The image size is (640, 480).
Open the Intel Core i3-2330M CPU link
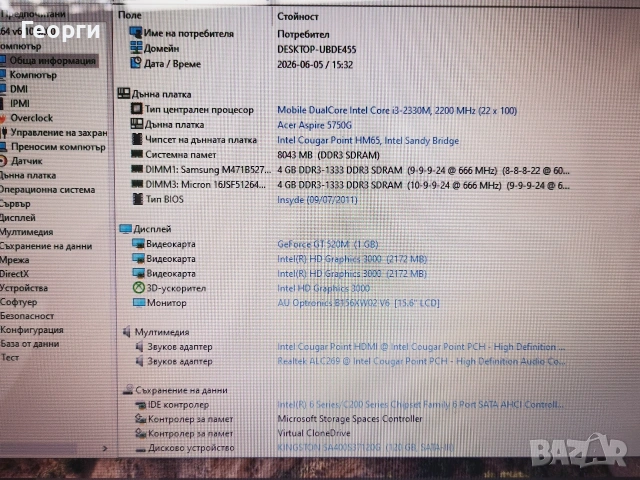(x=397, y=110)
